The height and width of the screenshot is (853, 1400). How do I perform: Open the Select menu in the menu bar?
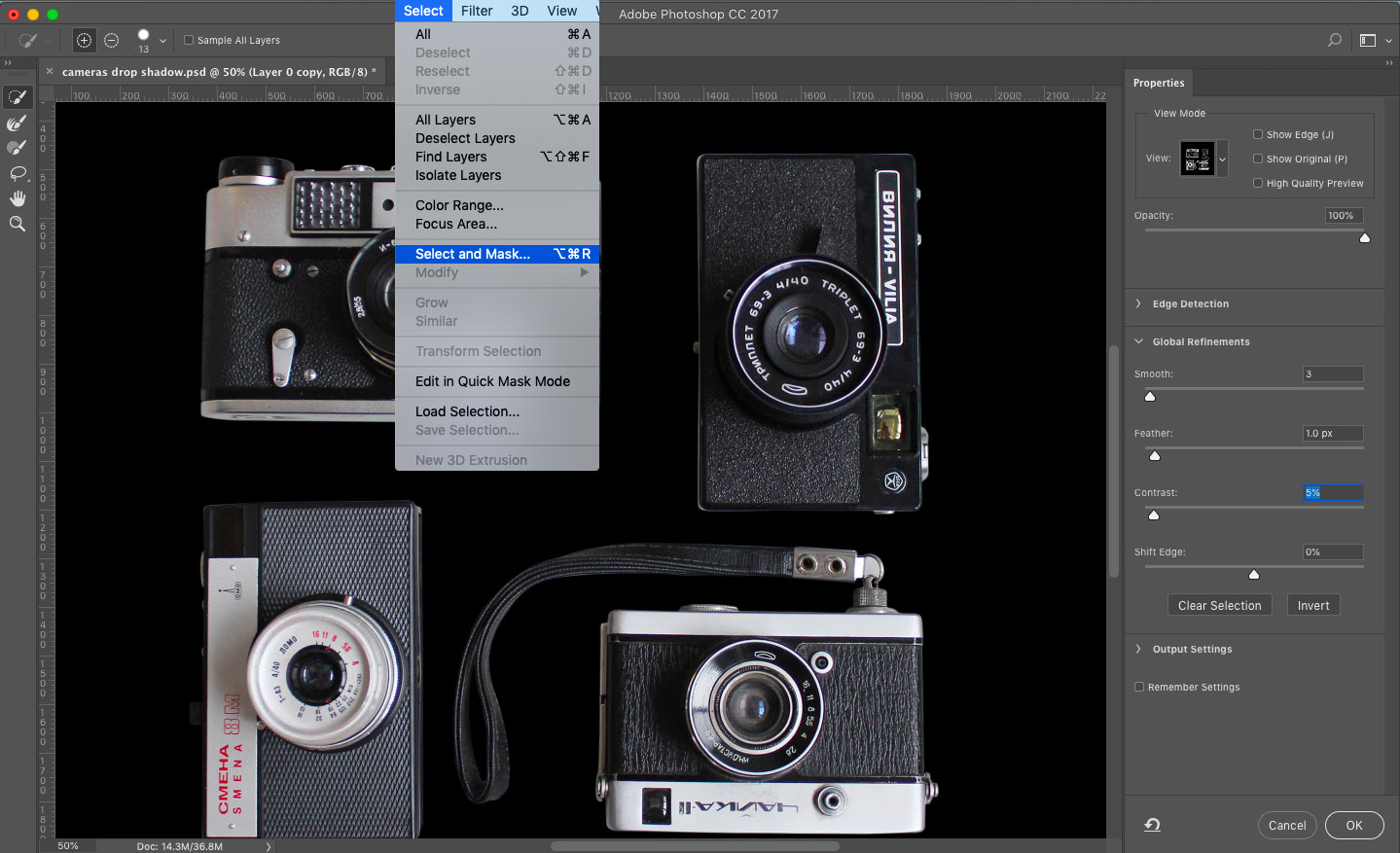click(423, 11)
